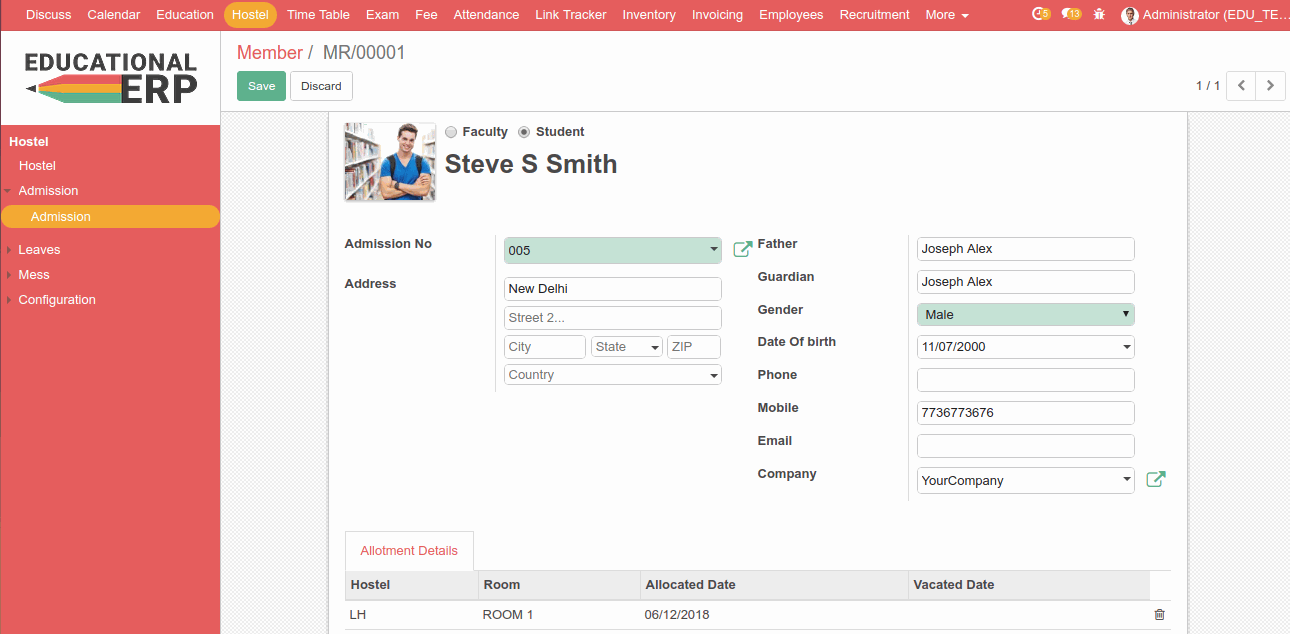Image resolution: width=1290 pixels, height=634 pixels.
Task: Open the Country dropdown
Action: 613,375
